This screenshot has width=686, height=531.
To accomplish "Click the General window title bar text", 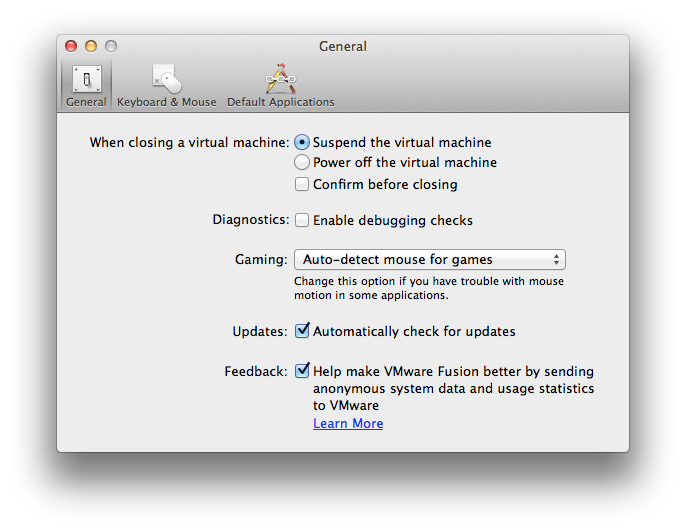I will [x=343, y=46].
